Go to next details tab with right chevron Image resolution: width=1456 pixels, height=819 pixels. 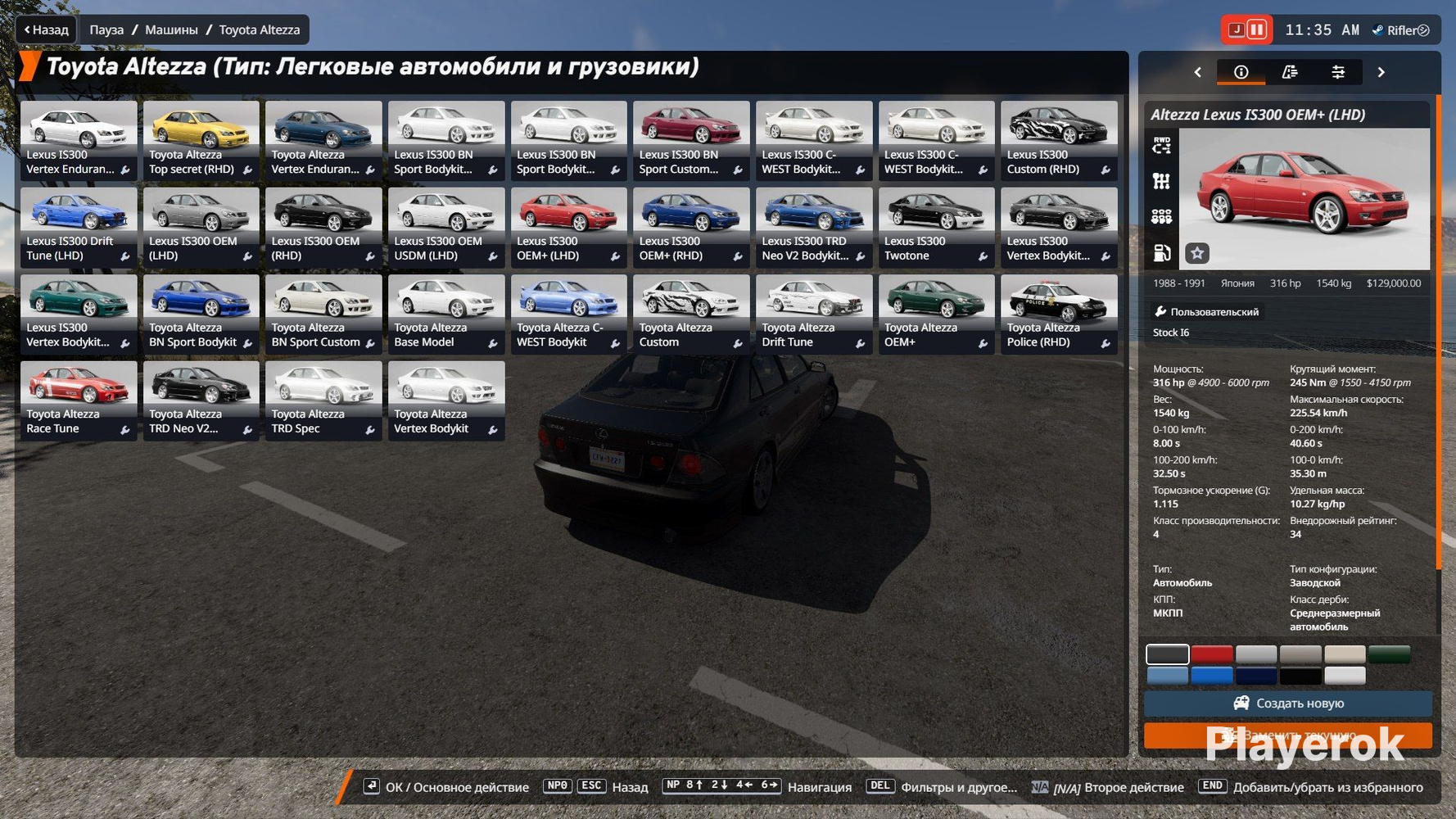click(1381, 72)
